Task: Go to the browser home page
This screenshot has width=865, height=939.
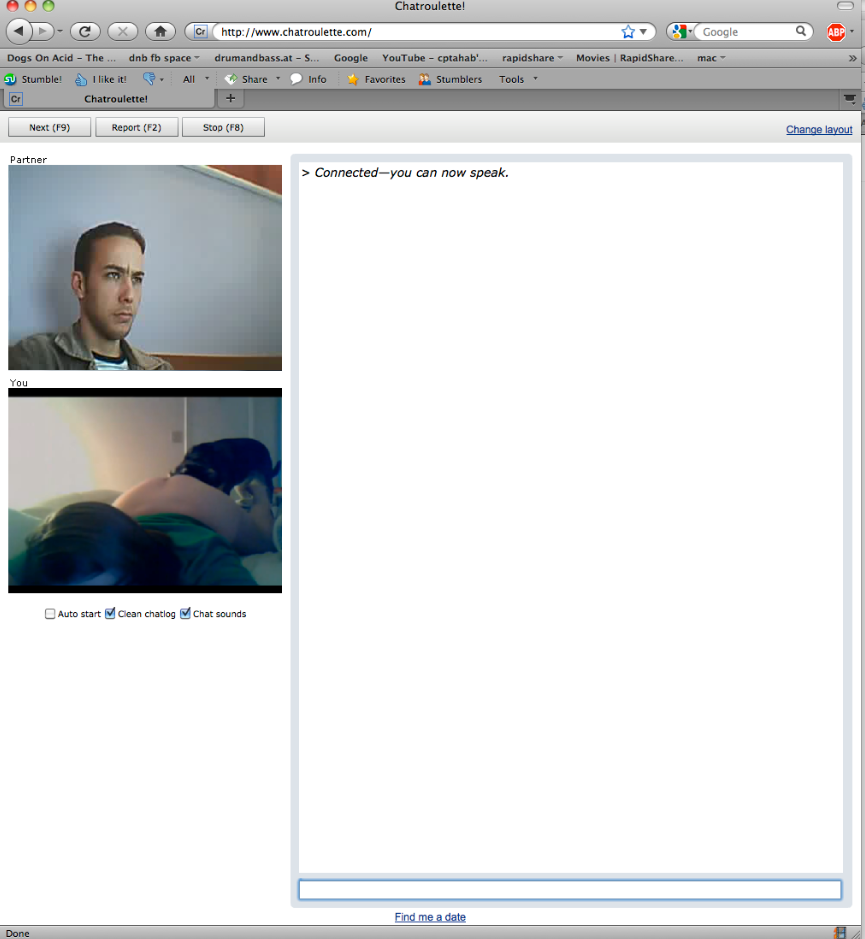Action: pos(160,31)
